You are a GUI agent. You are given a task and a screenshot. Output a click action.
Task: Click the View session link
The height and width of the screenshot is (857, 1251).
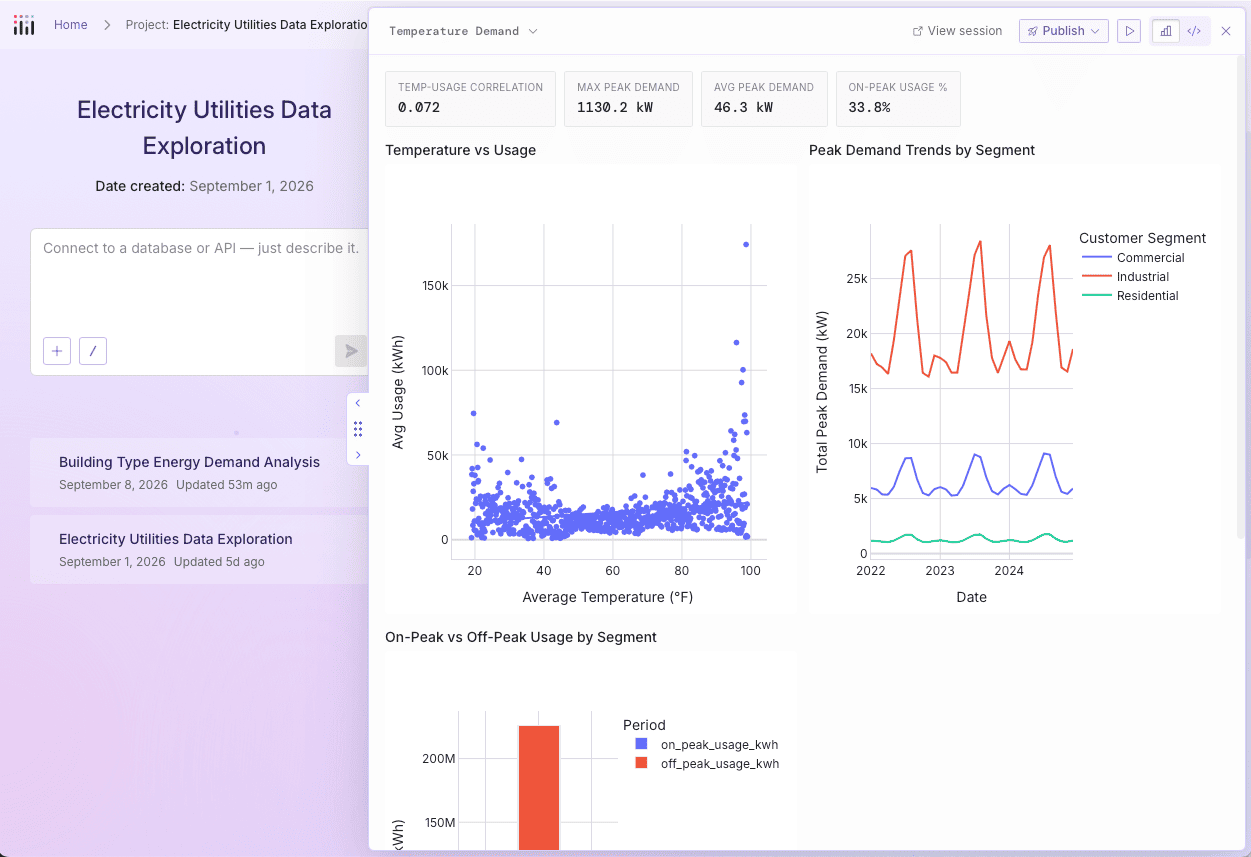pos(957,31)
